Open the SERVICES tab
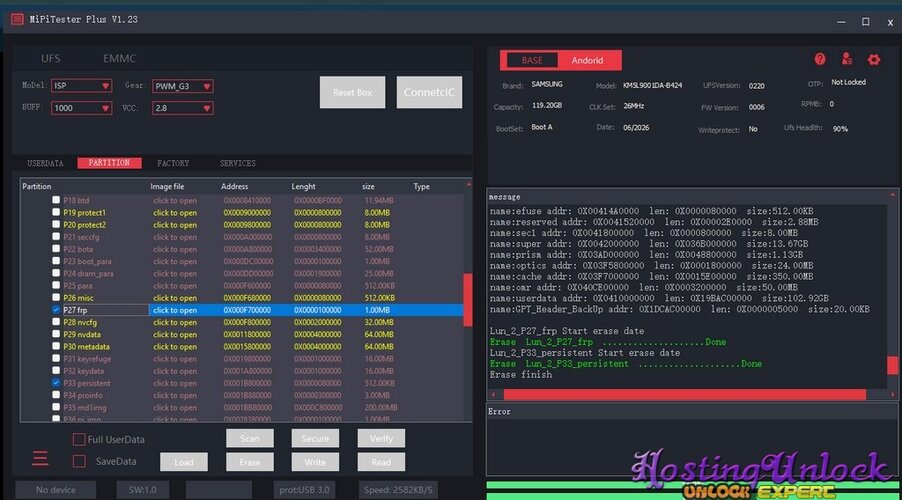 (238, 163)
